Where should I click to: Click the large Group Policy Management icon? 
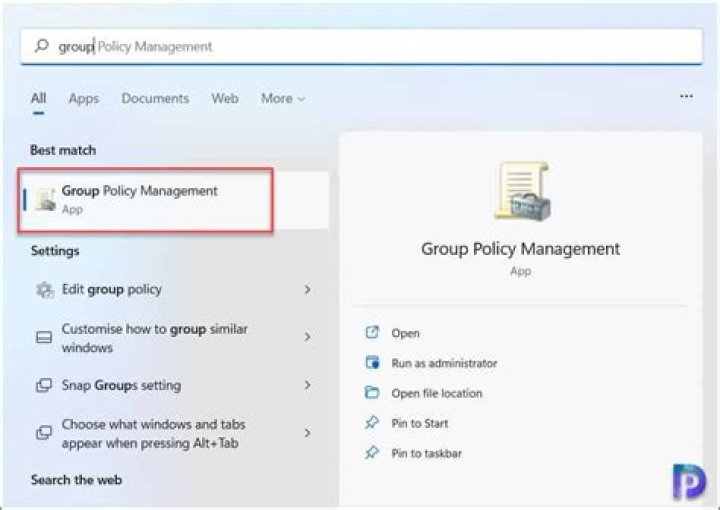point(522,191)
